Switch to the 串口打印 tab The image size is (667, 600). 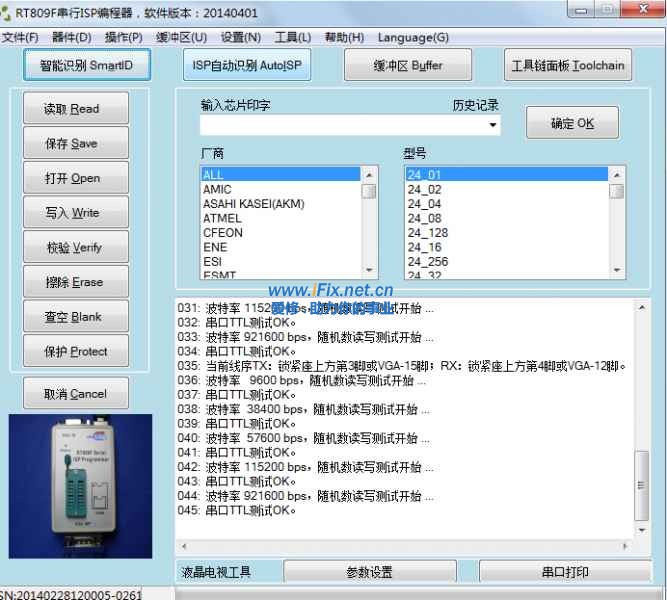563,573
